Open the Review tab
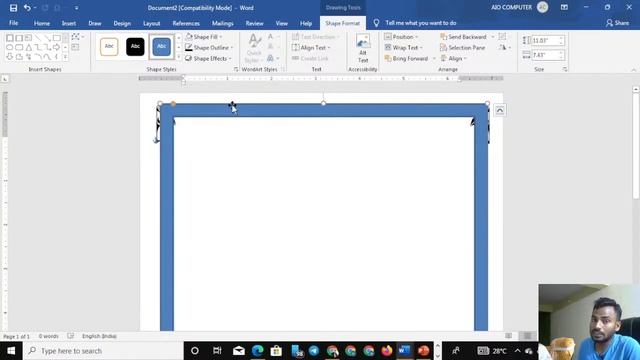This screenshot has width=640, height=360. pyautogui.click(x=255, y=23)
